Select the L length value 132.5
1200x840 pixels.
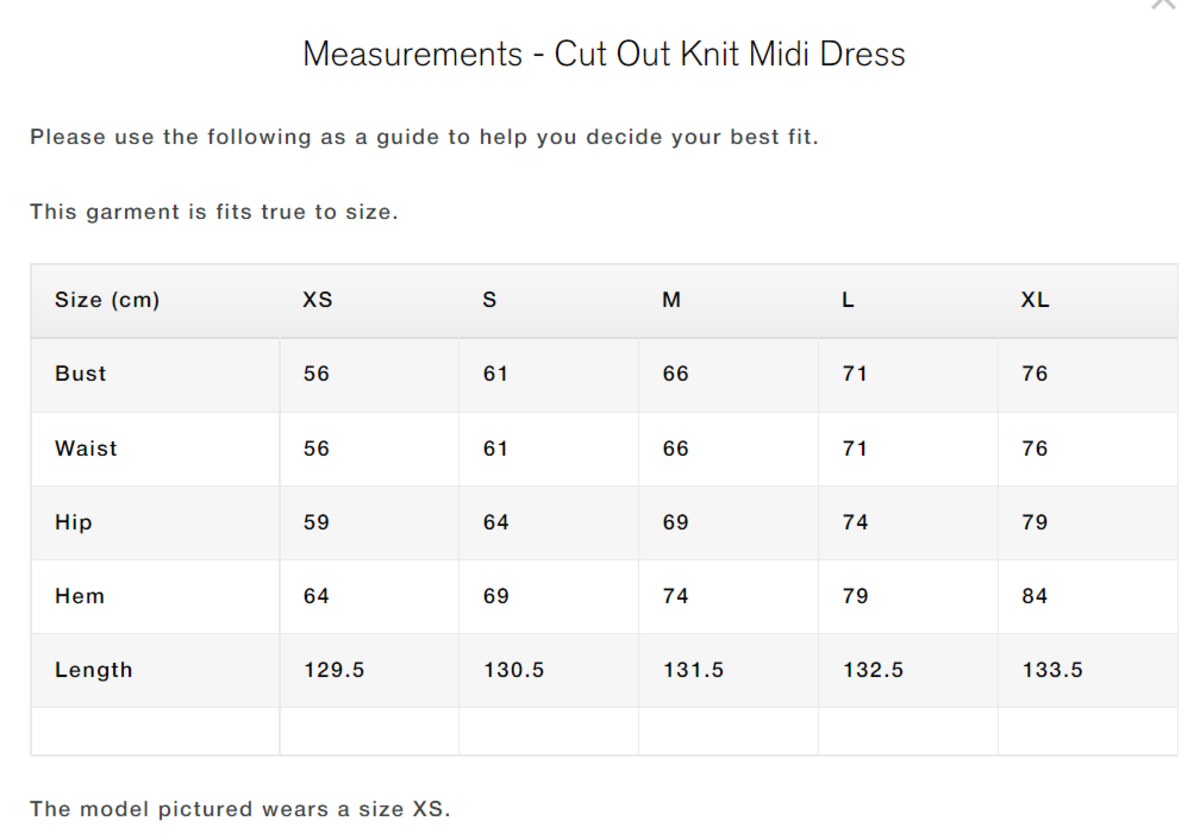pos(873,670)
